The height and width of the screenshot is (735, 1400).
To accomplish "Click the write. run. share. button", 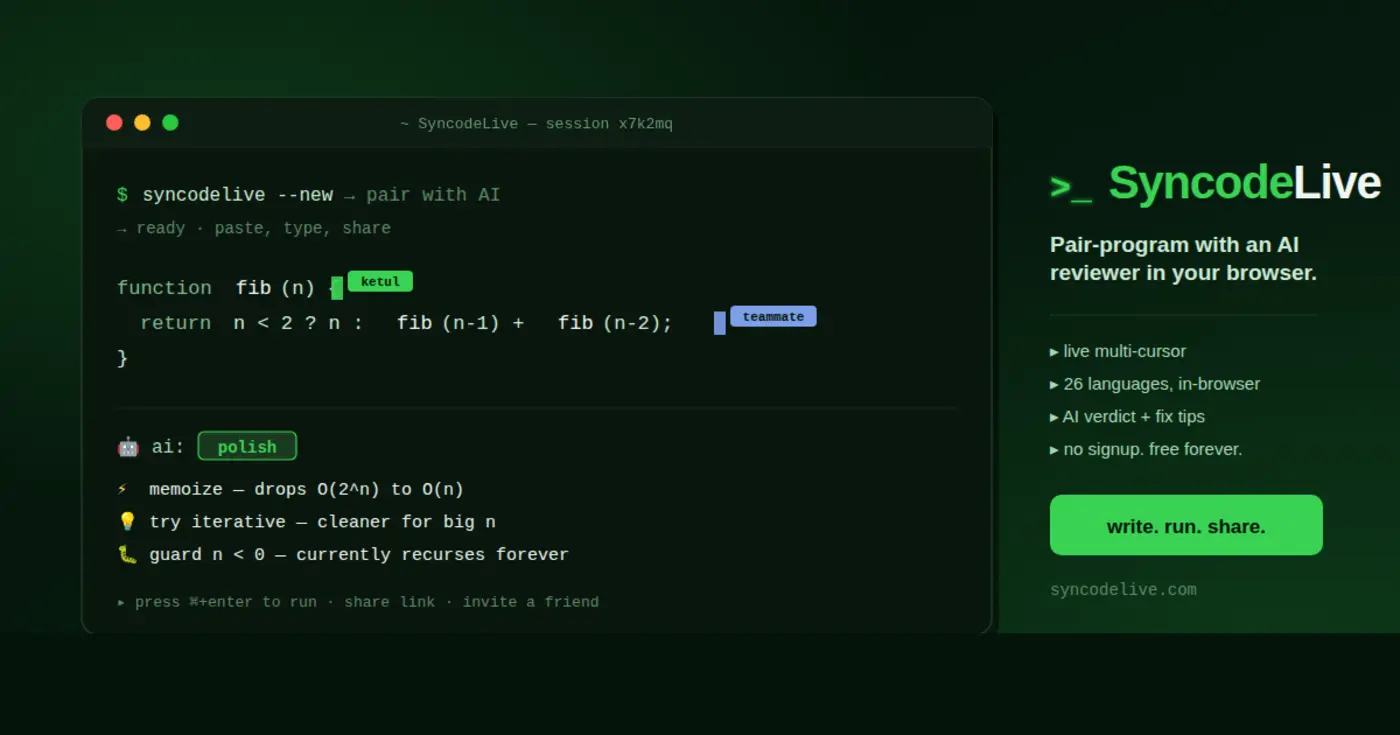I will [x=1186, y=525].
